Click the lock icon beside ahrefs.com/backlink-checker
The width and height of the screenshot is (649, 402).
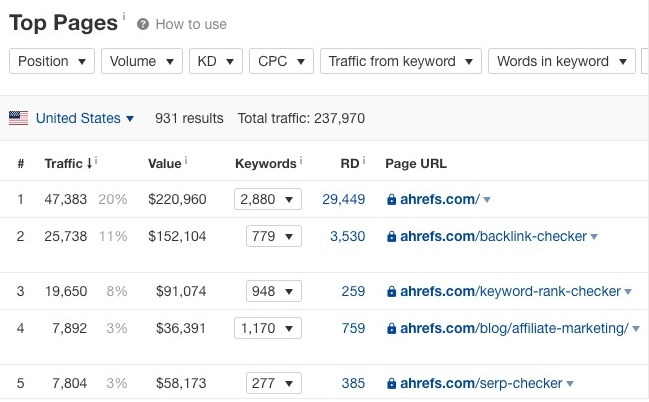pos(391,236)
